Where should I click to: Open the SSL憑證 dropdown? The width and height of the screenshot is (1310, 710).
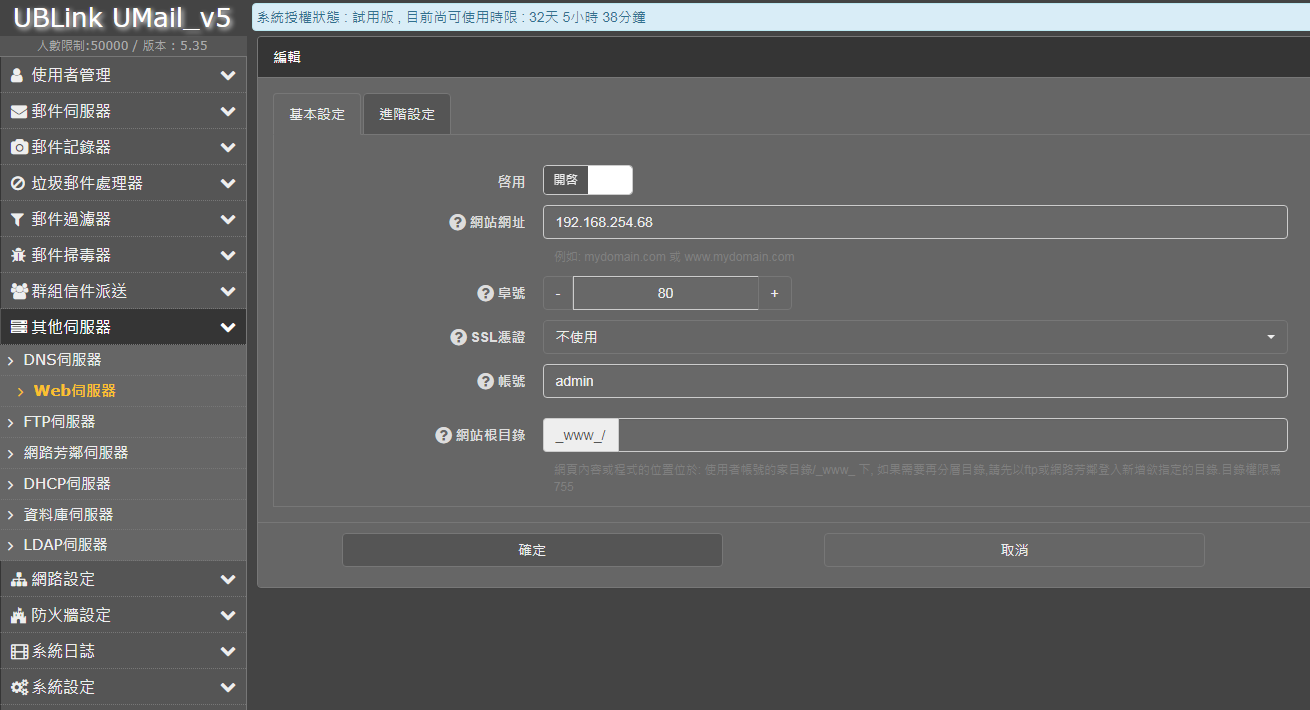(914, 337)
